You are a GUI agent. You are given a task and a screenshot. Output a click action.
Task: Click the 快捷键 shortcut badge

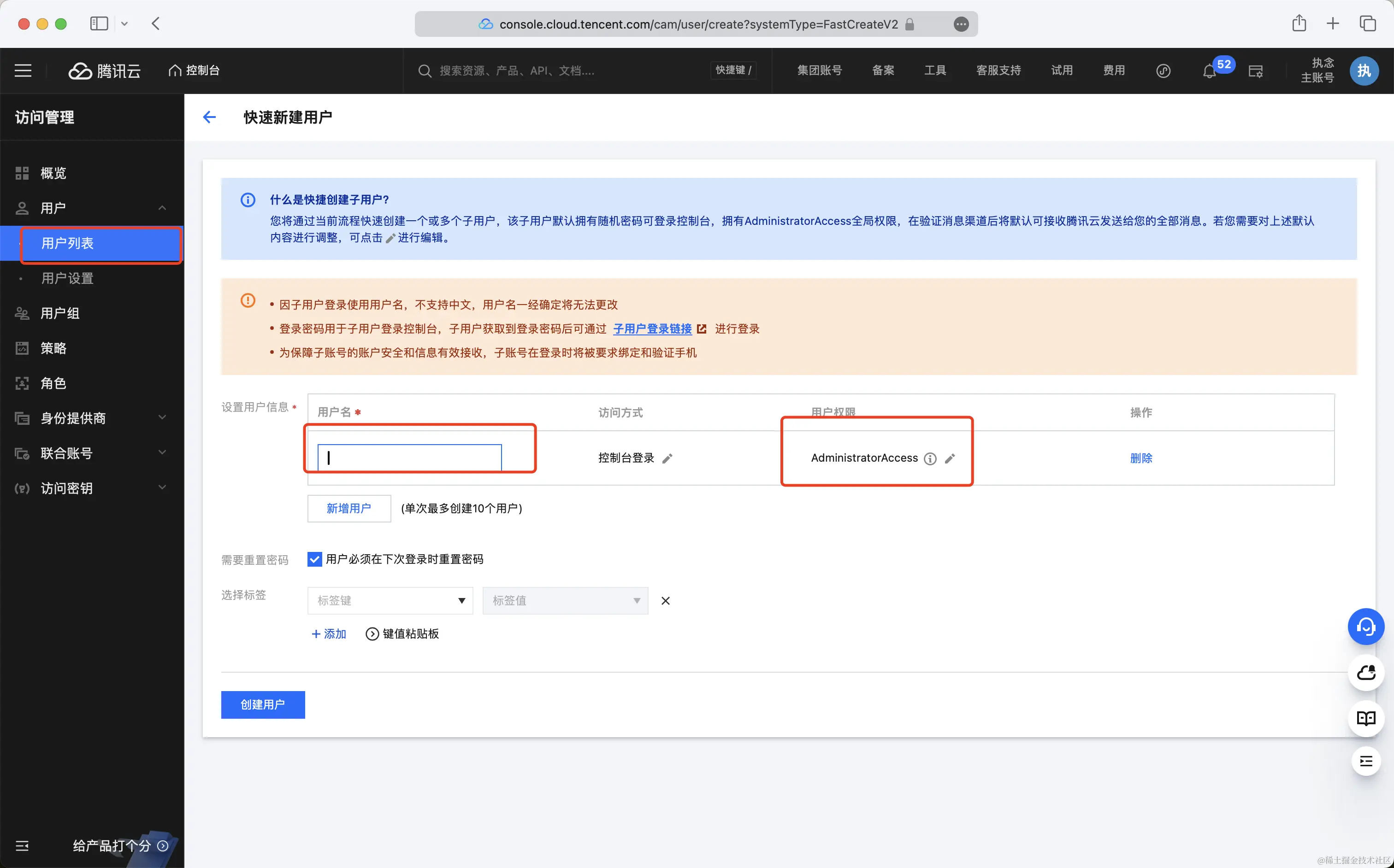pyautogui.click(x=733, y=70)
